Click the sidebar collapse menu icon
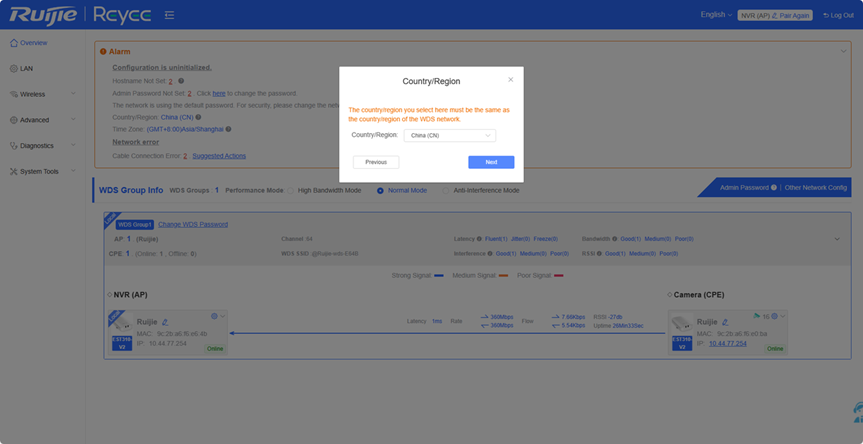863x444 pixels. tap(169, 15)
